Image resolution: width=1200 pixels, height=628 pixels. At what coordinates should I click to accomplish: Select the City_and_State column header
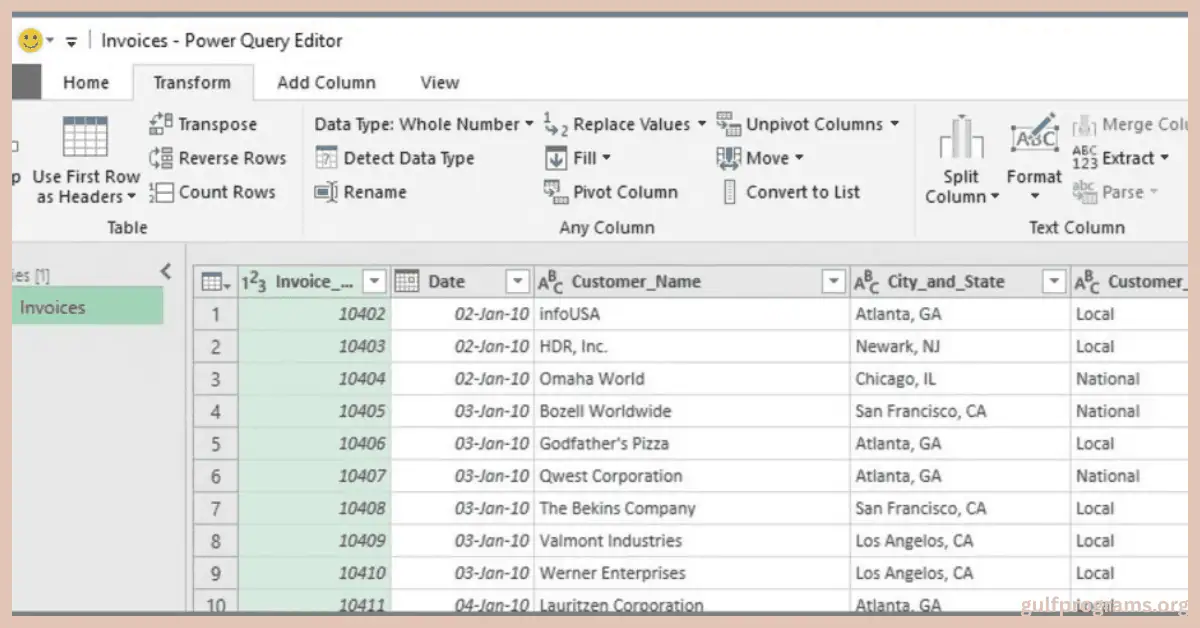tap(945, 282)
